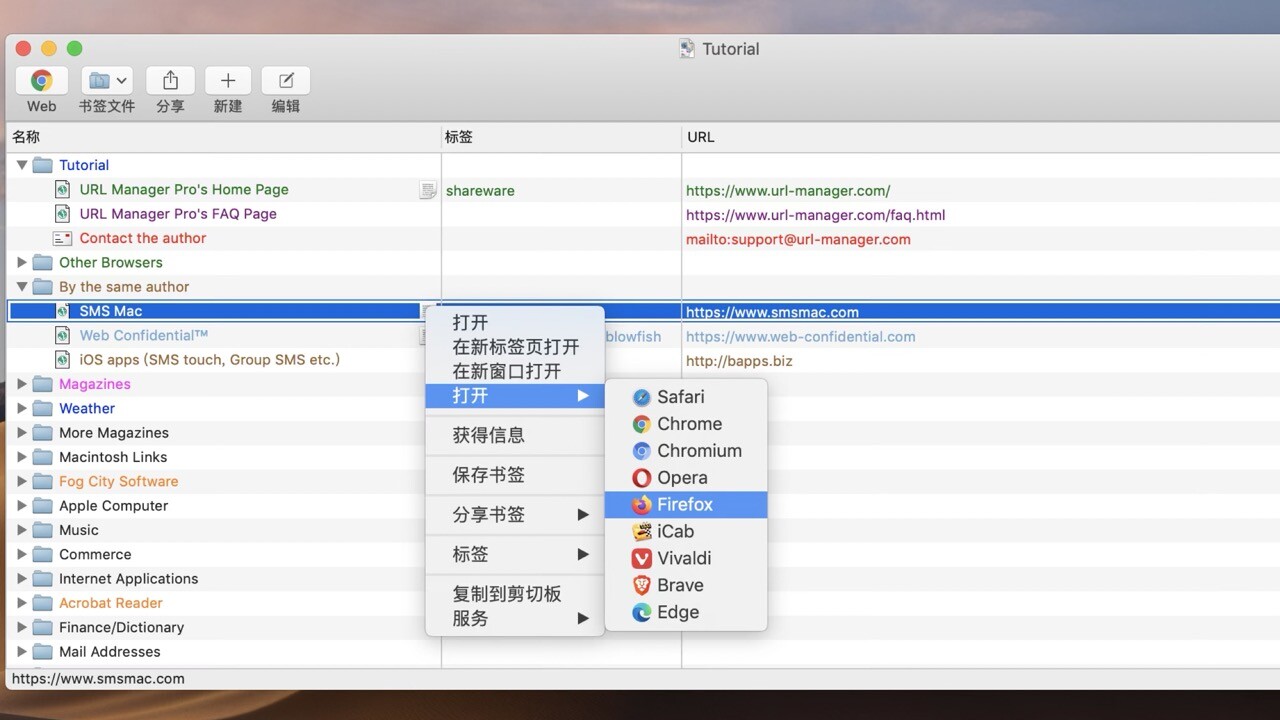The height and width of the screenshot is (720, 1280).
Task: Choose Safari in the browser submenu
Action: (x=686, y=397)
